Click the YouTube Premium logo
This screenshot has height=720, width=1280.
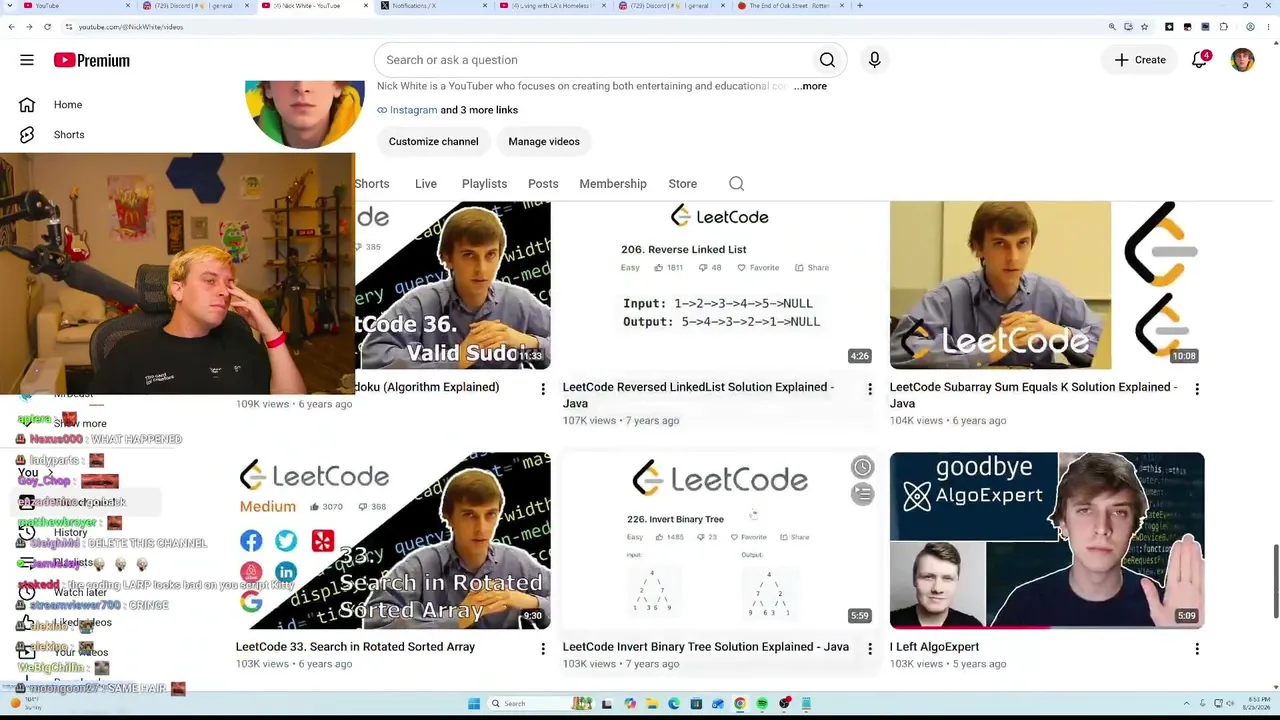click(x=92, y=60)
